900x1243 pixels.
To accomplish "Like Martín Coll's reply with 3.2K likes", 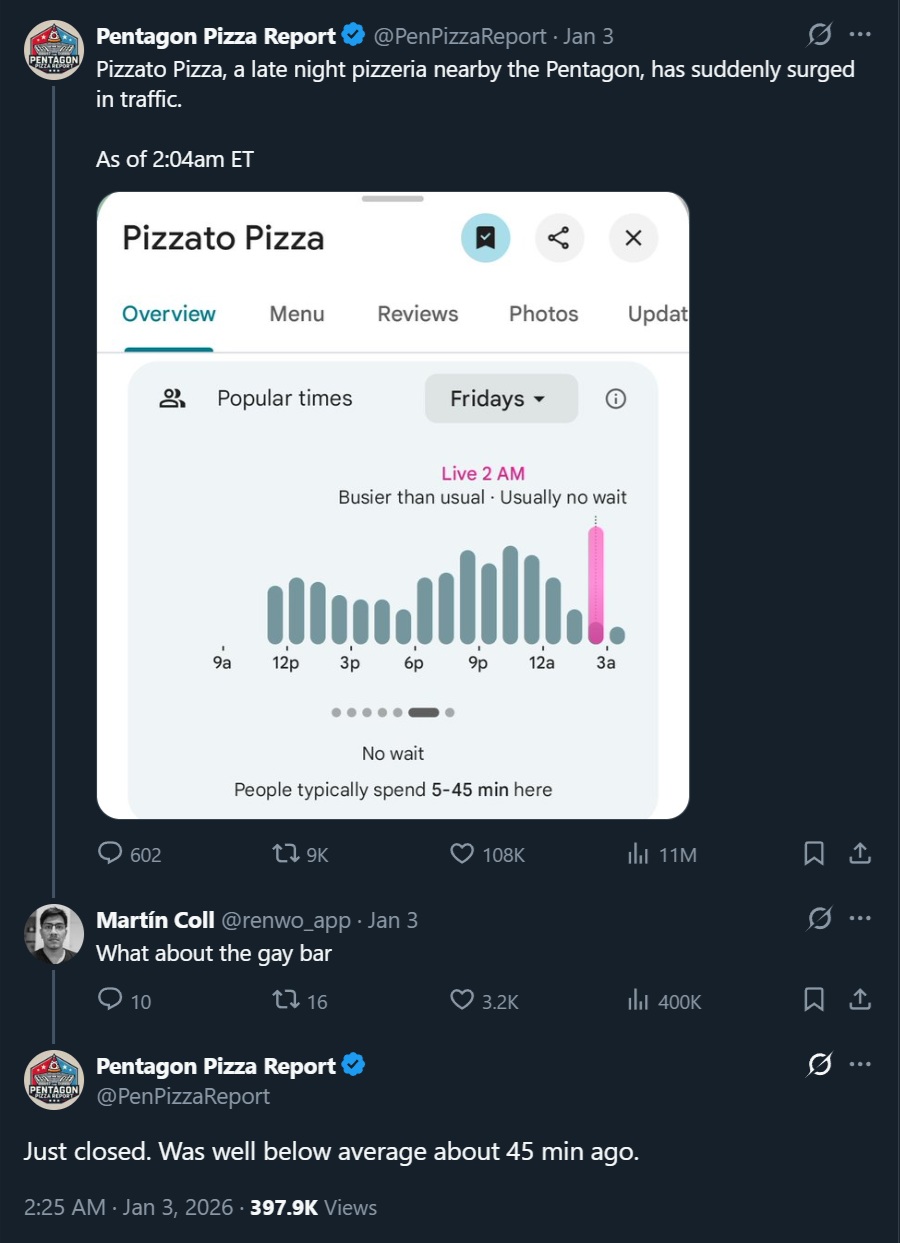I will click(484, 1000).
